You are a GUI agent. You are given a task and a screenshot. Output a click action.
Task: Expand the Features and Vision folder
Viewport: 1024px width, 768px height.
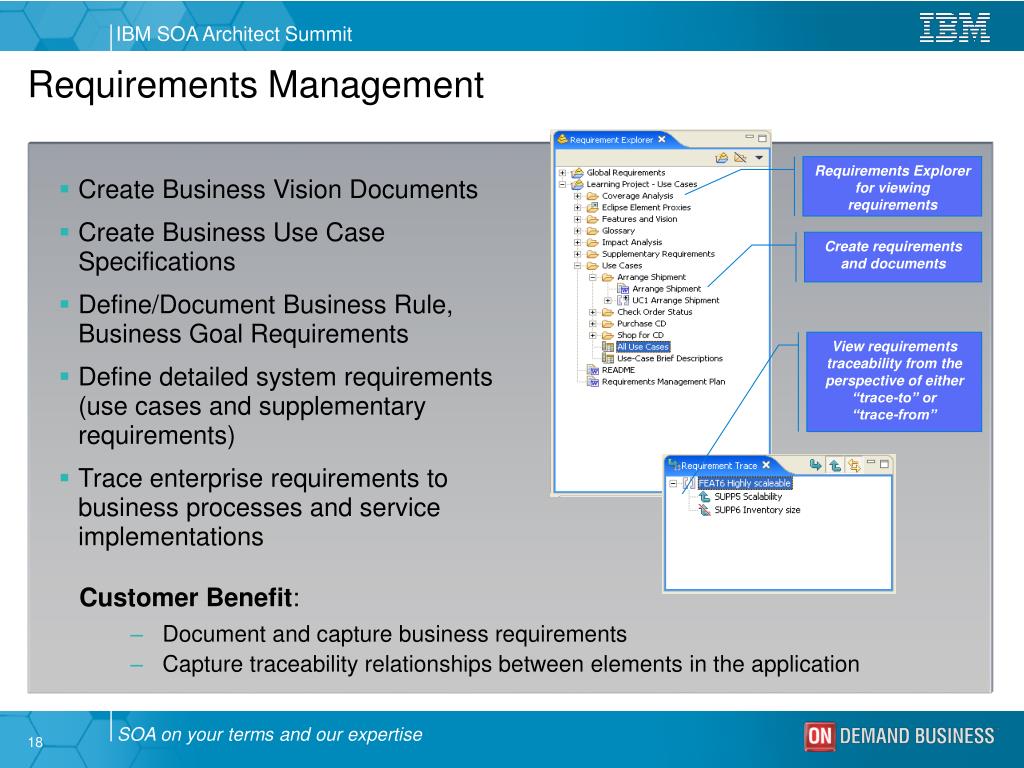point(577,219)
